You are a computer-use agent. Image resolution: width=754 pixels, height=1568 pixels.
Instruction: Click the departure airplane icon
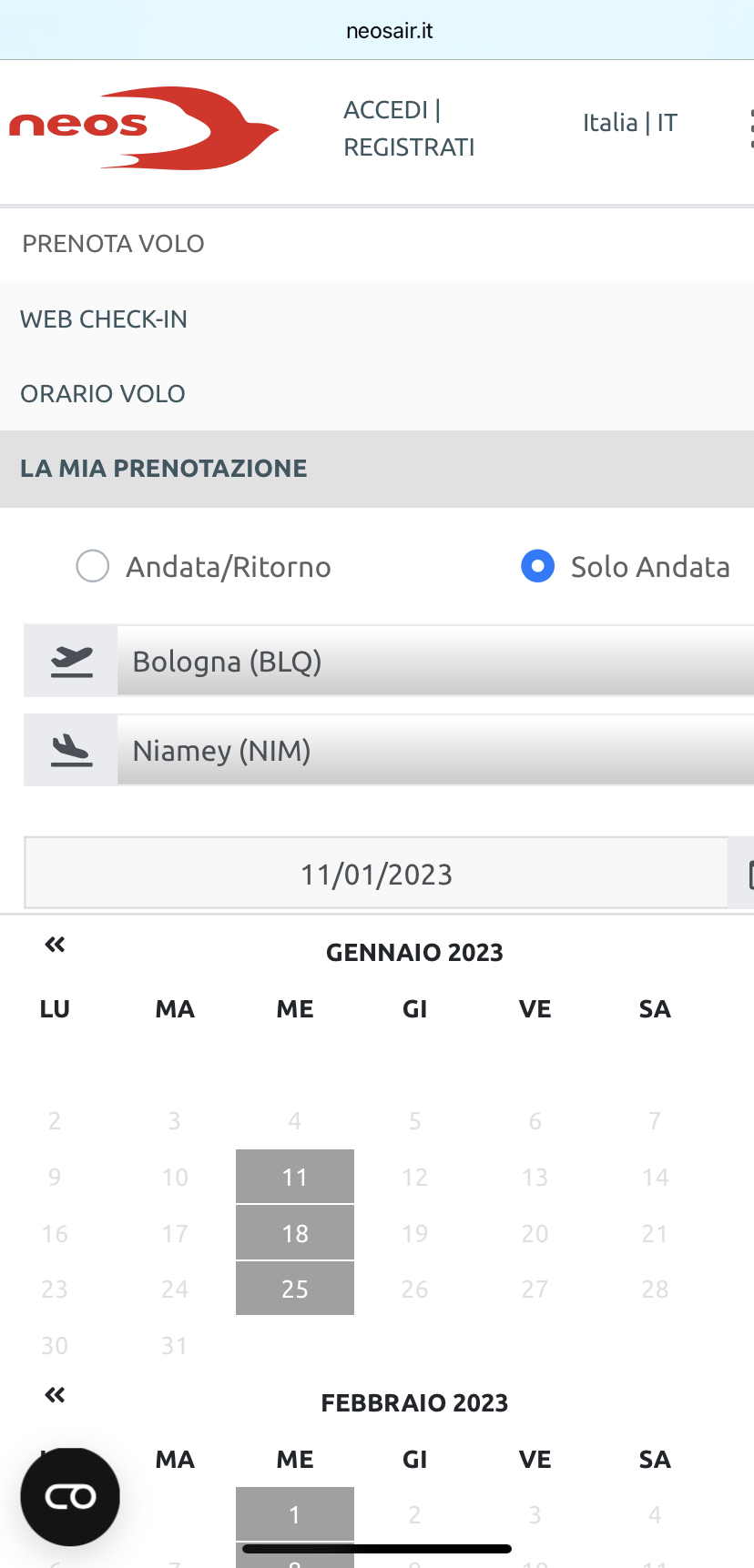pyautogui.click(x=71, y=662)
